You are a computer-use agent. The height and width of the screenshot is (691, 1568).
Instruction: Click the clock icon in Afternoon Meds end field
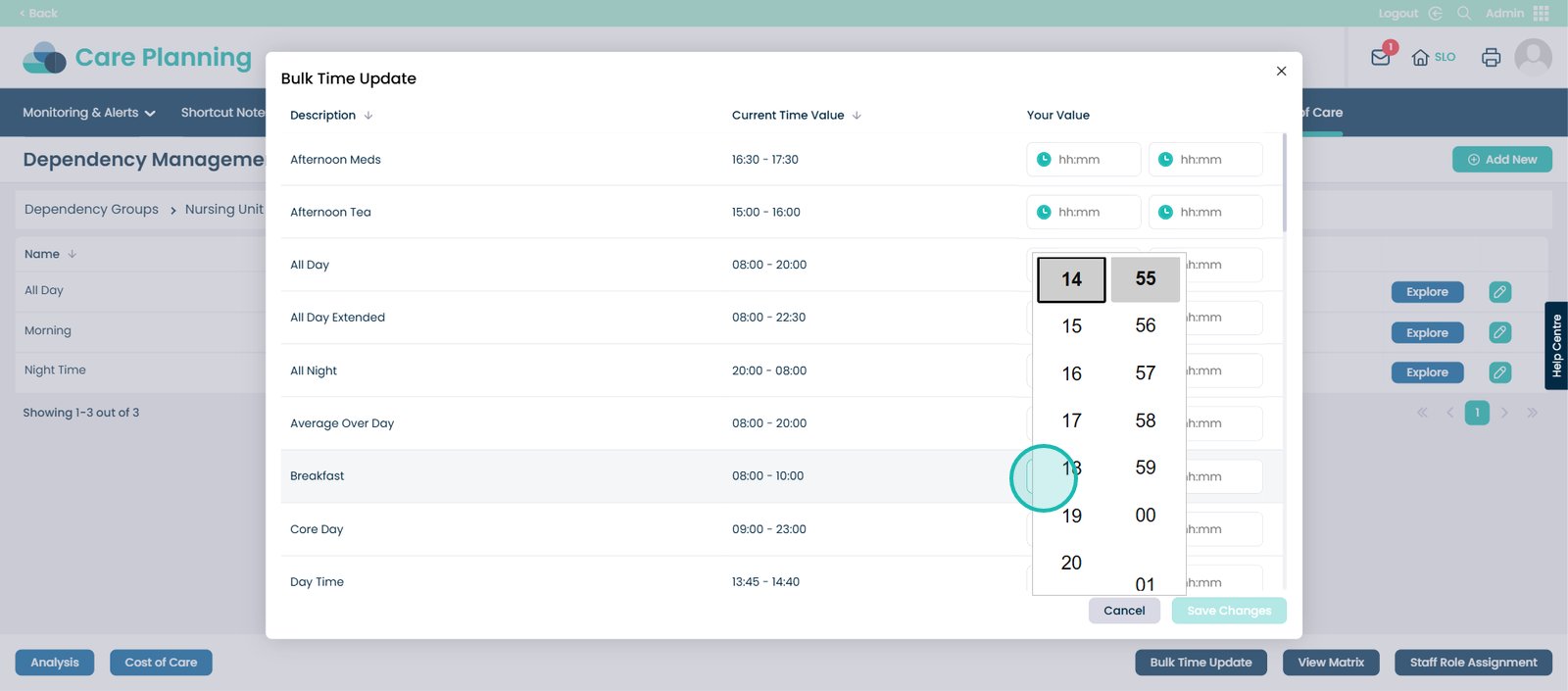[1165, 159]
